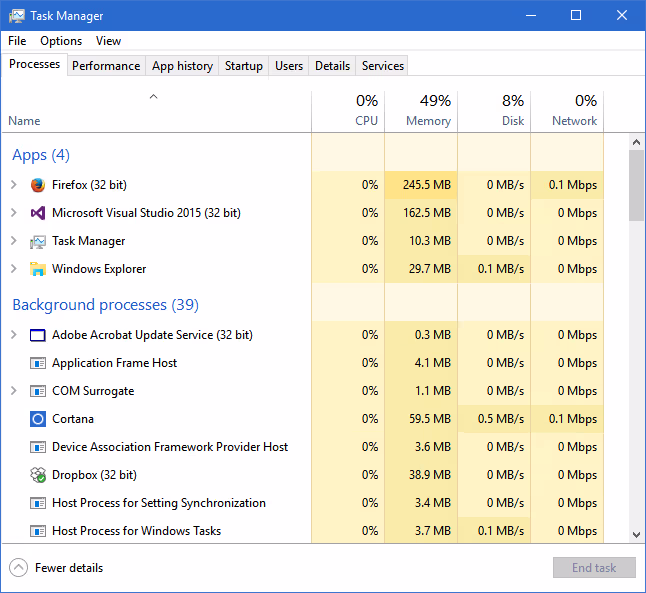Select Host Process for Setting Synchronization row
Image resolution: width=646 pixels, height=593 pixels.
(303, 503)
